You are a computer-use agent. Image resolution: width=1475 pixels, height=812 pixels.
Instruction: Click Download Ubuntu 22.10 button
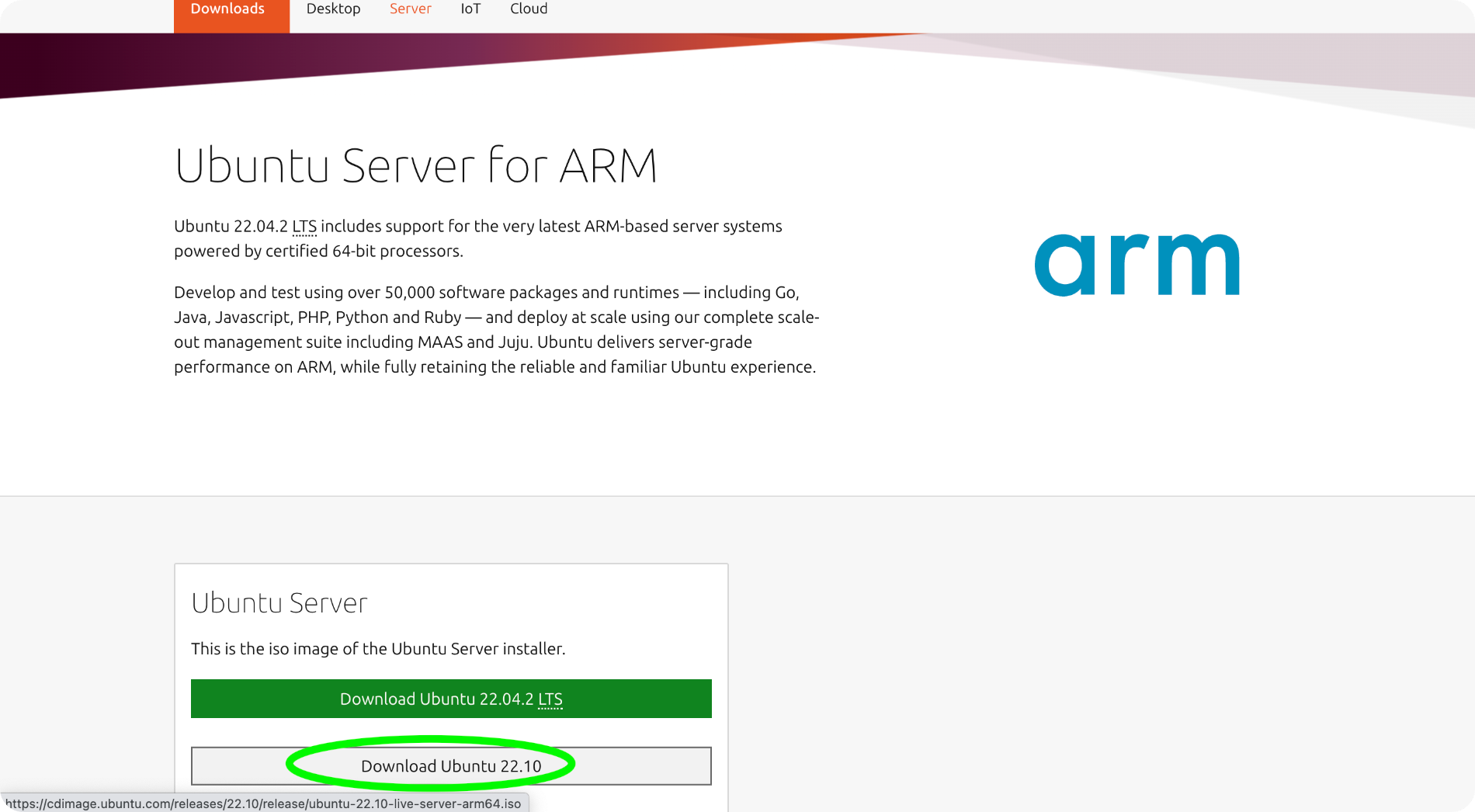tap(451, 766)
